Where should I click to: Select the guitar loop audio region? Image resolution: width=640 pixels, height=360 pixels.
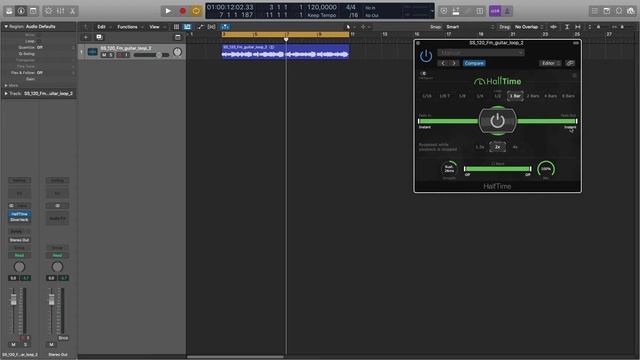(285, 52)
